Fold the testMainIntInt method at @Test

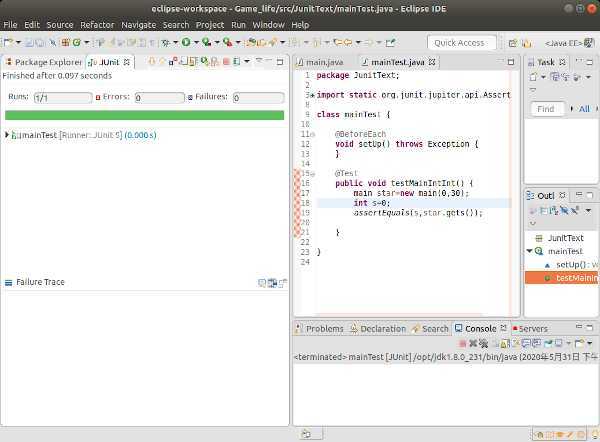[311, 173]
